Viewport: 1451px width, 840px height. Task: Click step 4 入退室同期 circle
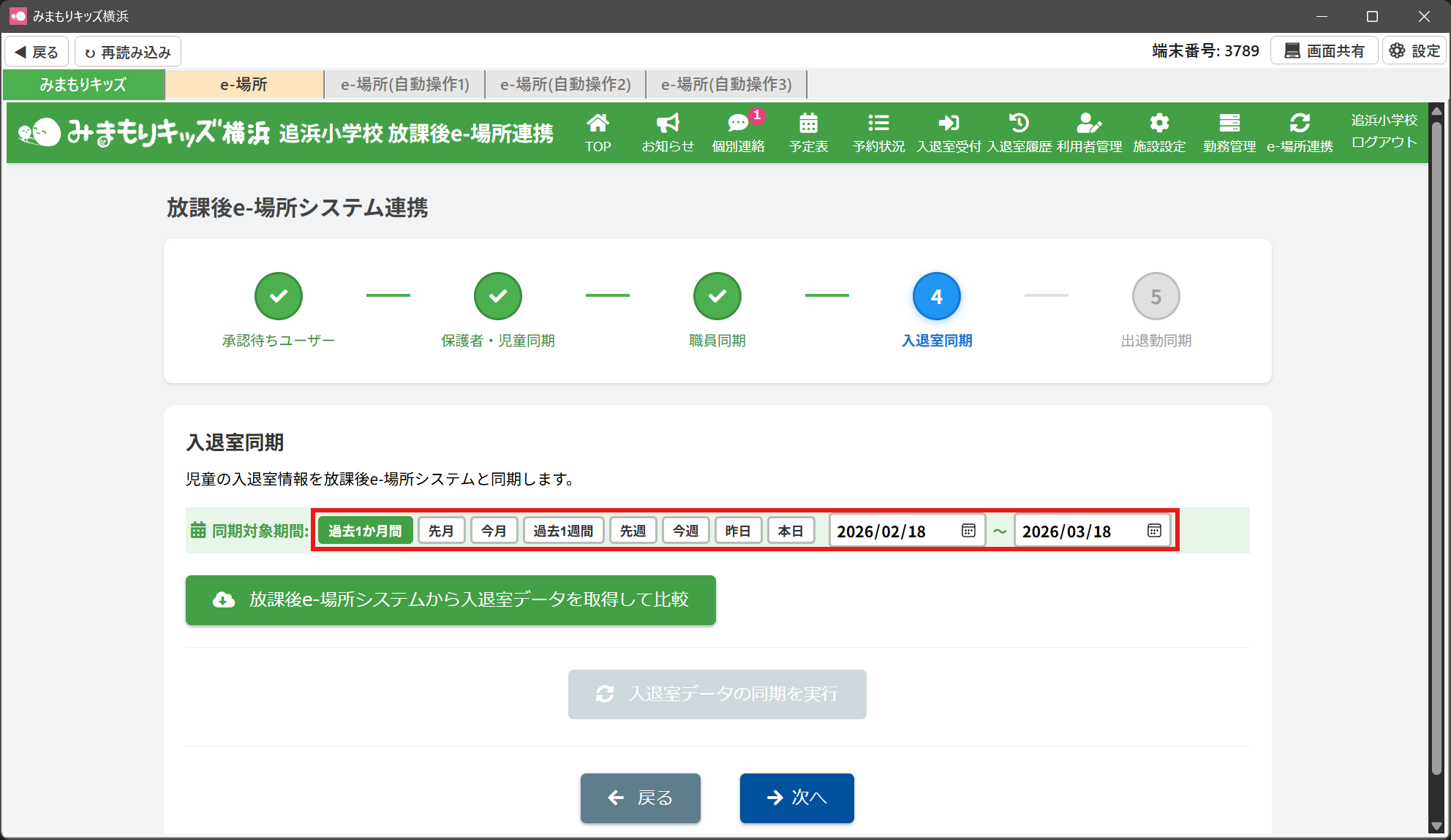tap(936, 296)
